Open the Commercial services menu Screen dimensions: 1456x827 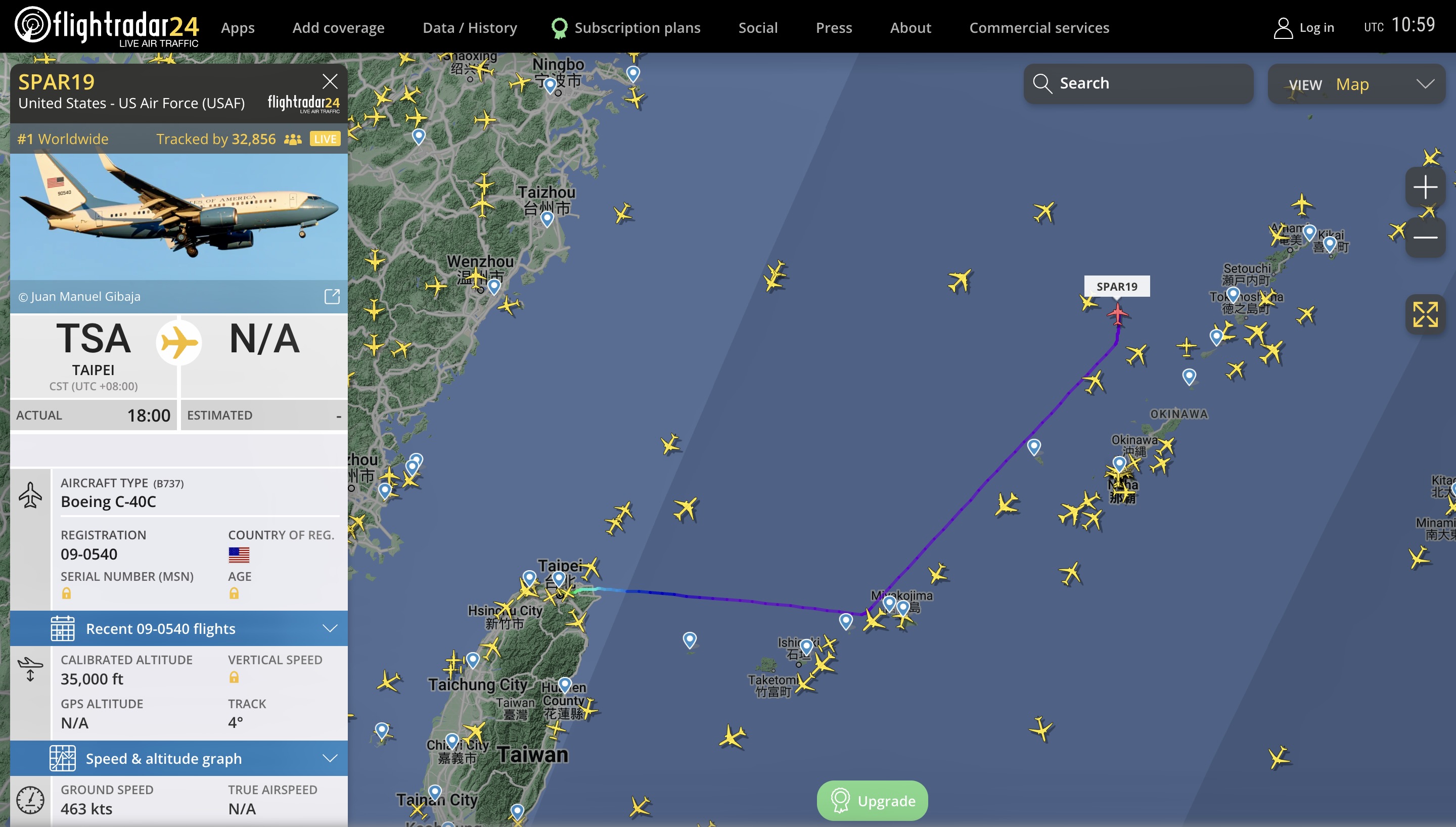coord(1038,27)
